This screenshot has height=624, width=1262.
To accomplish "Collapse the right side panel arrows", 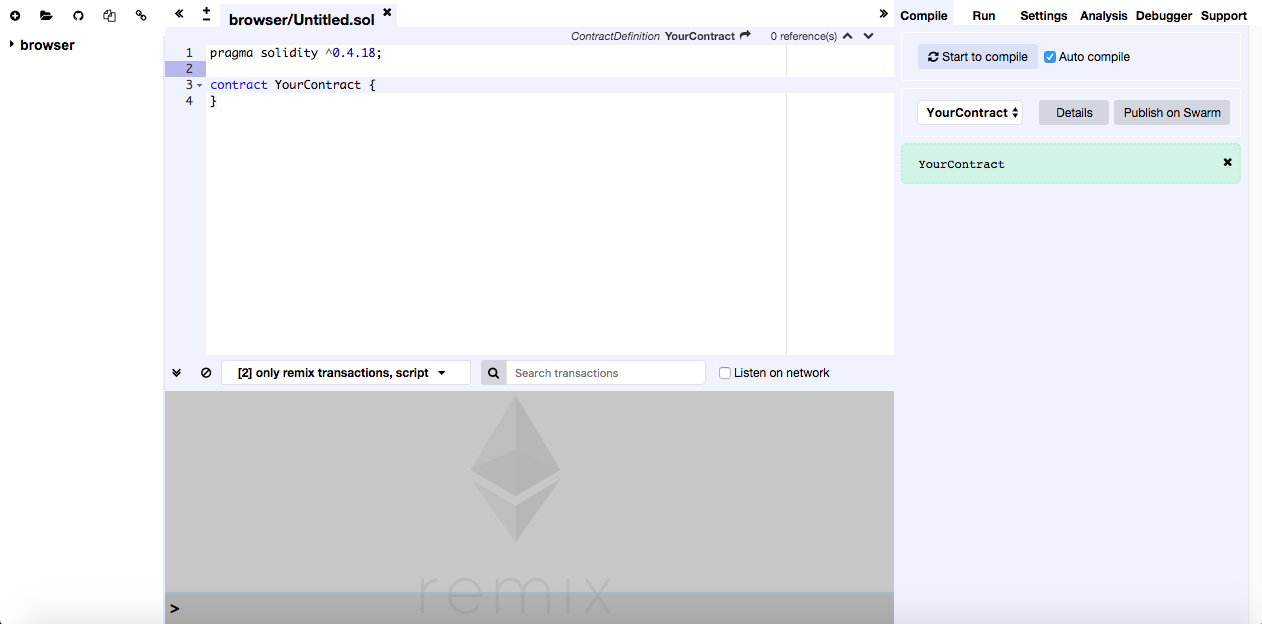I will (883, 14).
